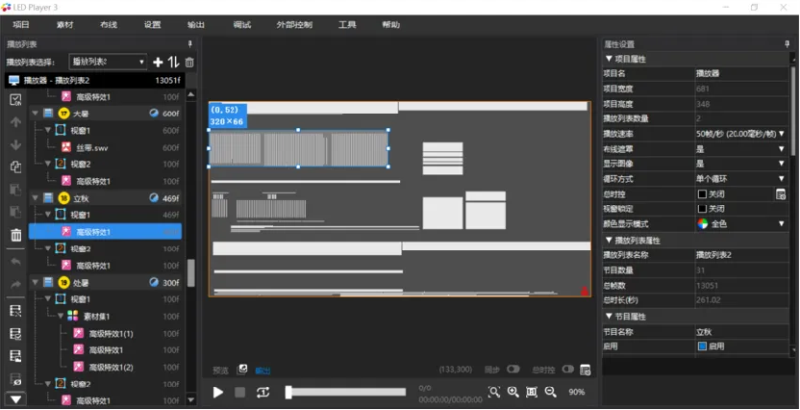The width and height of the screenshot is (800, 410).
Task: Open the timing schedule icon near bottom toggles
Action: click(x=585, y=369)
